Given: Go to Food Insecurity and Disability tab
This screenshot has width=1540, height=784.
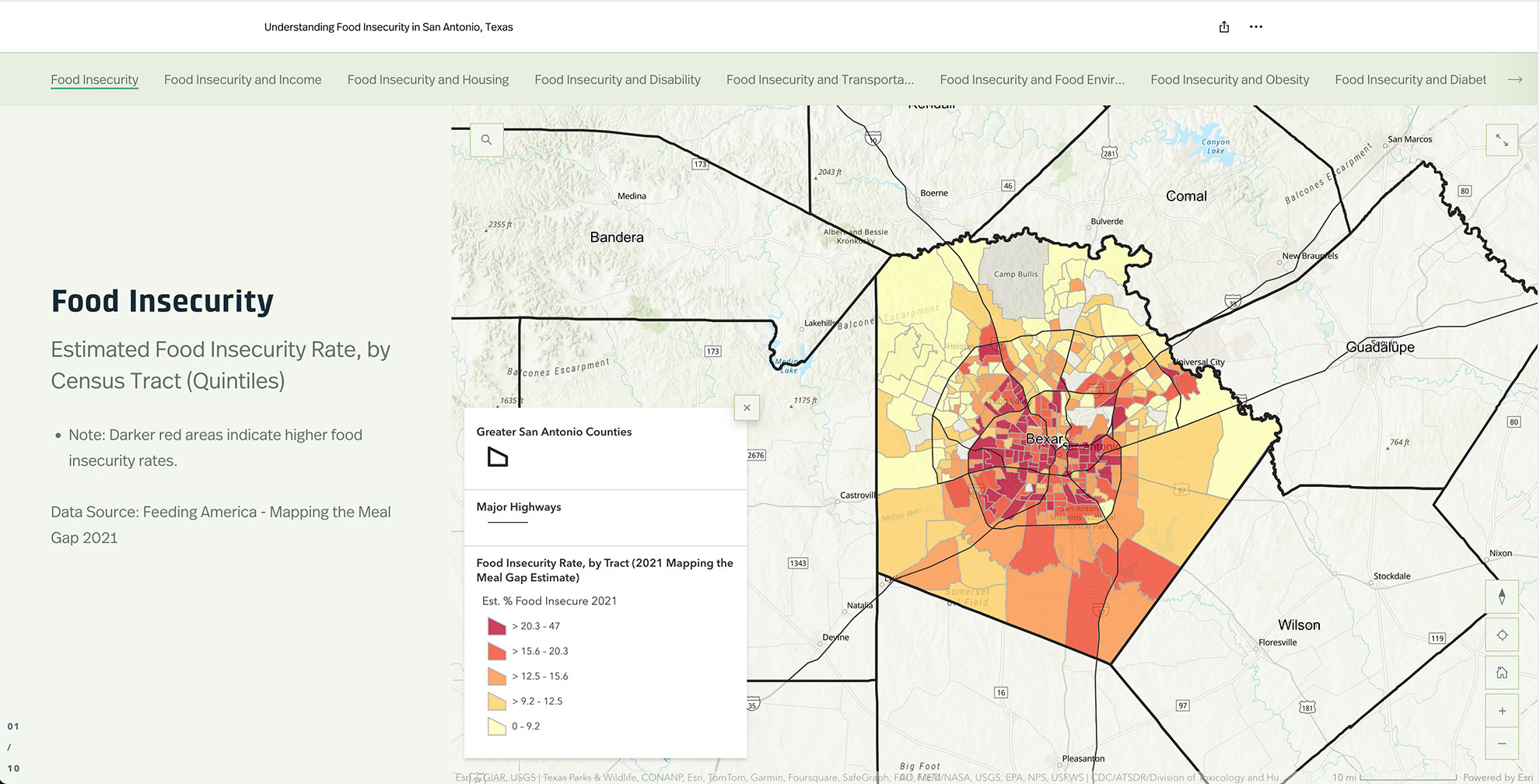Looking at the screenshot, I should (618, 79).
